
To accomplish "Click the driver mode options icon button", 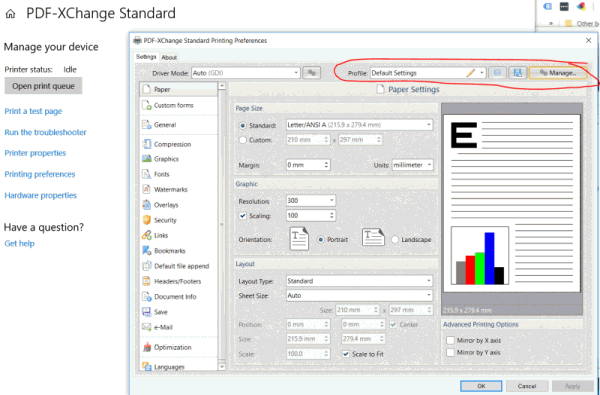I will (311, 73).
